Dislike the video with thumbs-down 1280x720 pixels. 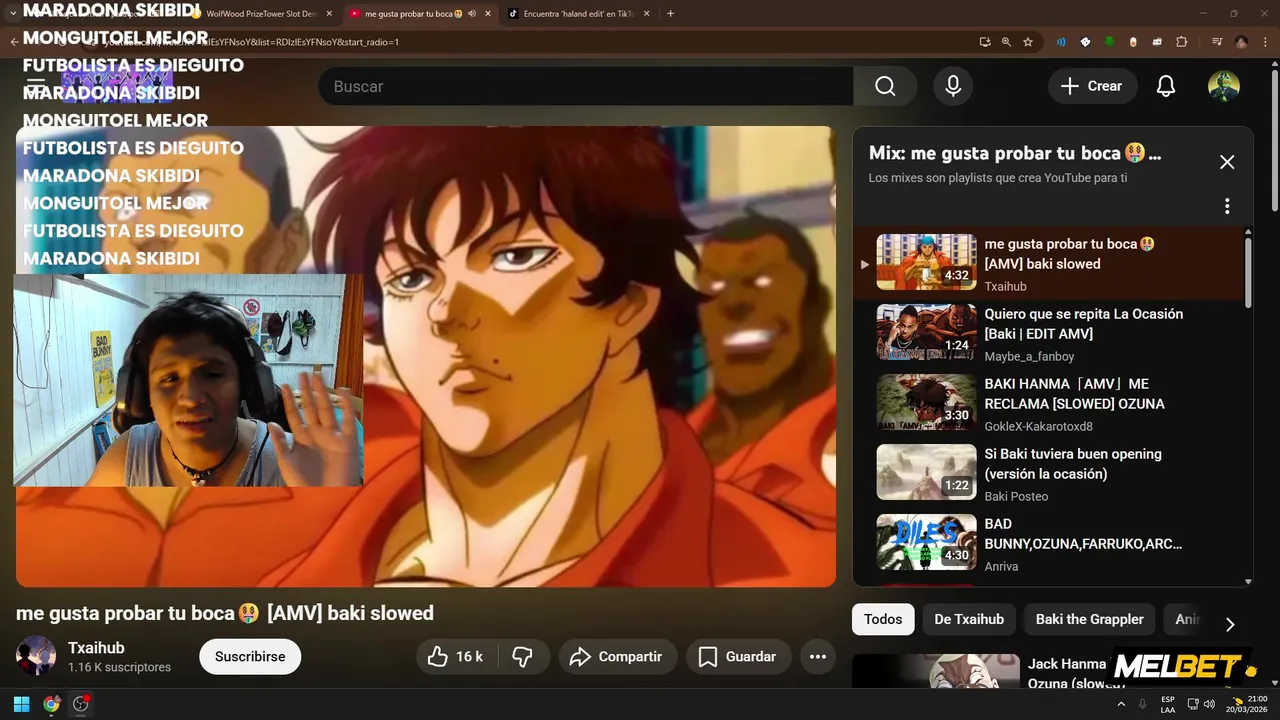[x=522, y=657]
